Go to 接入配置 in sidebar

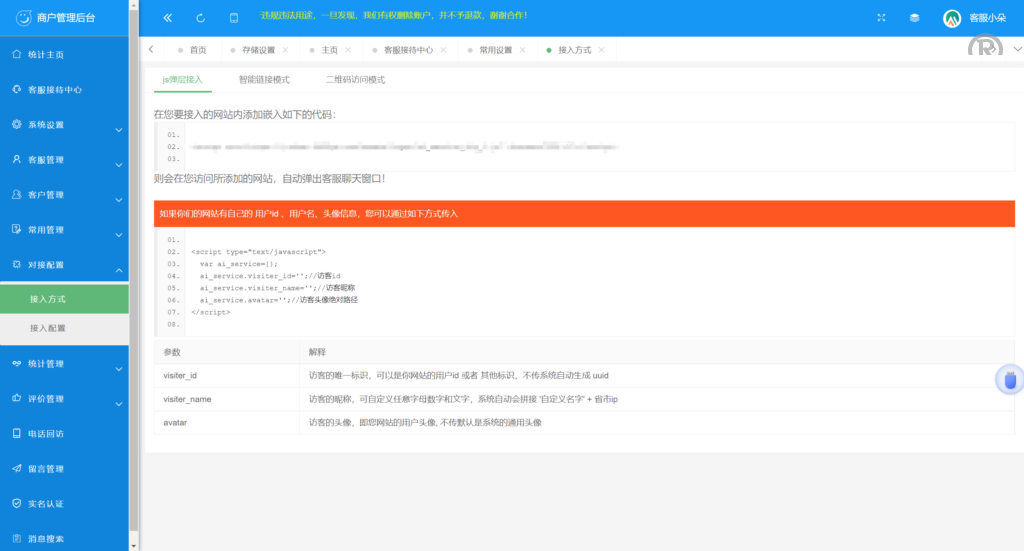pyautogui.click(x=48, y=328)
